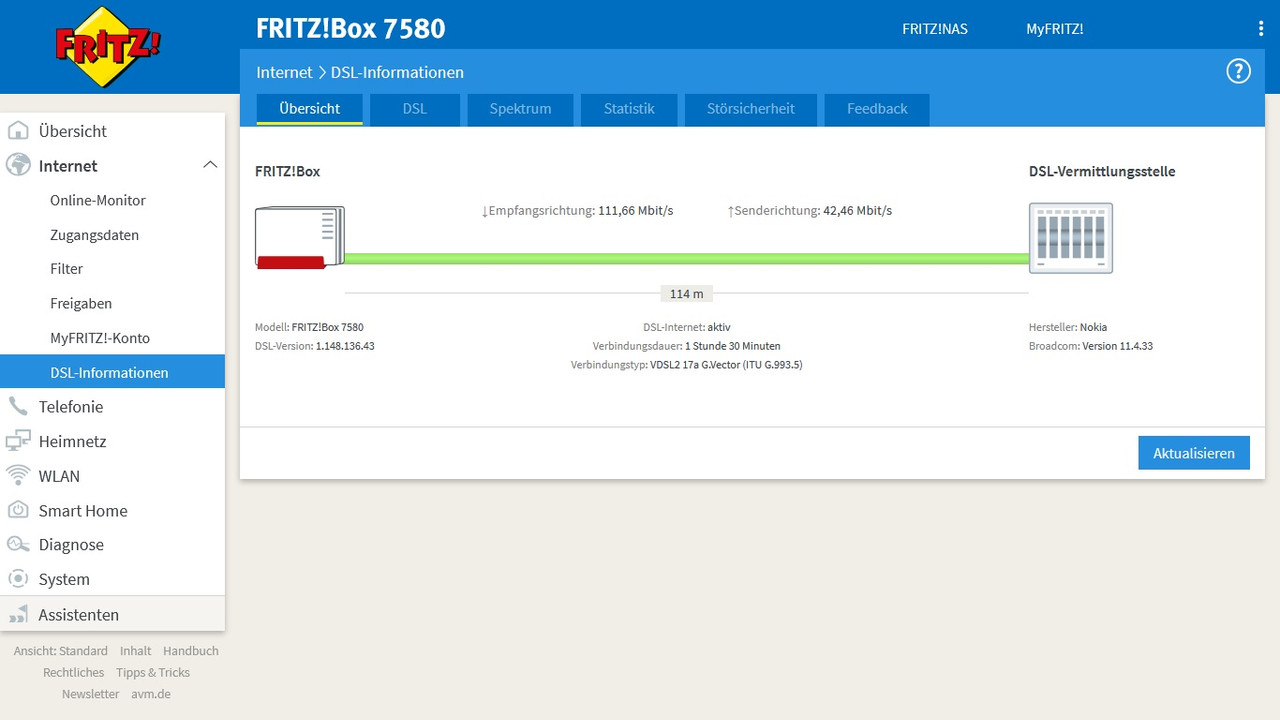Select DSL-Informationen menu entry
This screenshot has width=1280, height=720.
[112, 372]
